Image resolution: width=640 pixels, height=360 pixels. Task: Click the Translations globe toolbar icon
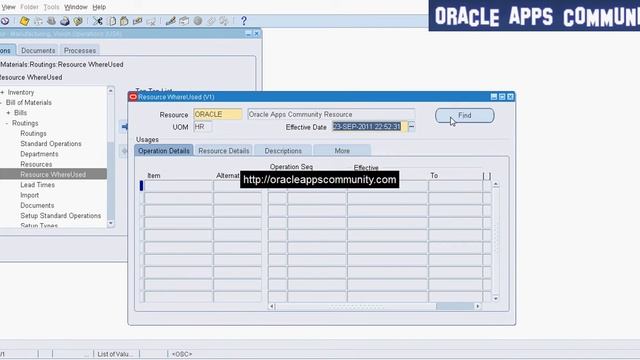[198, 21]
